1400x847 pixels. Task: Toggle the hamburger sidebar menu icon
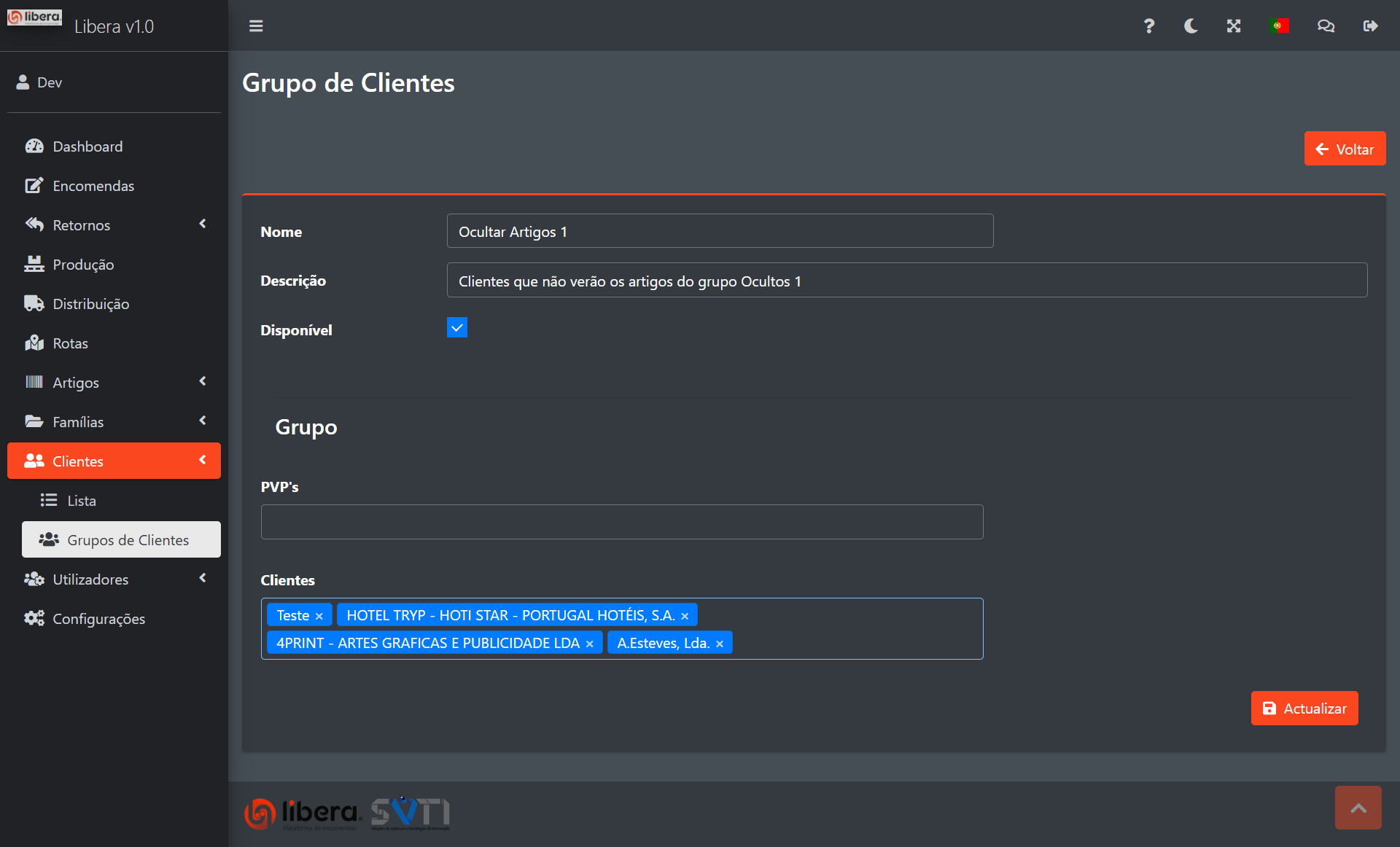[x=256, y=26]
